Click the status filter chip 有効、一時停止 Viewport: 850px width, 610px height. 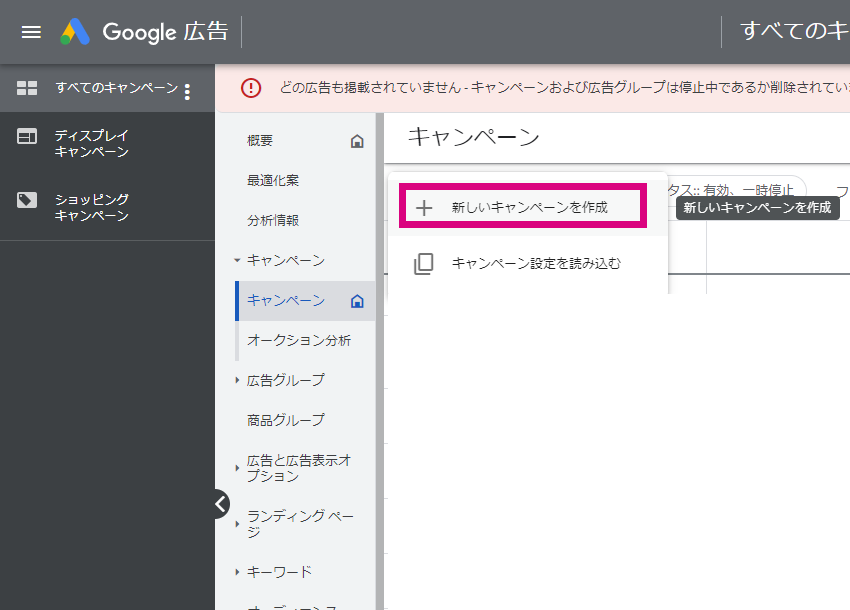pyautogui.click(x=737, y=189)
